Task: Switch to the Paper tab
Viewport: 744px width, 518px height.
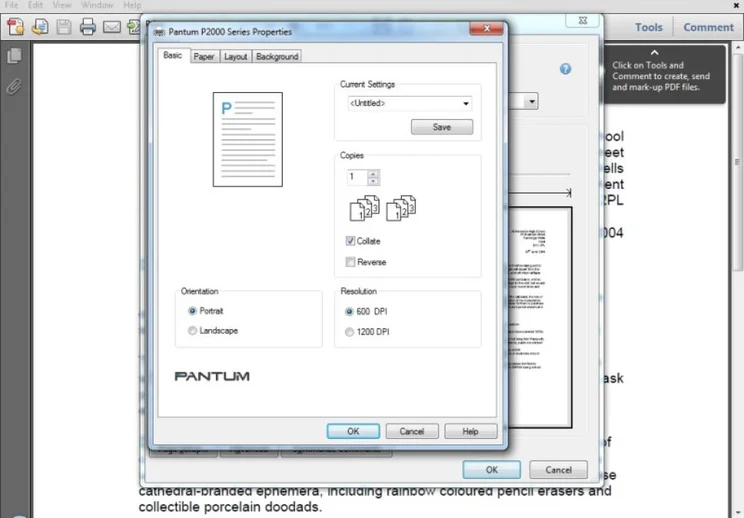Action: click(204, 57)
